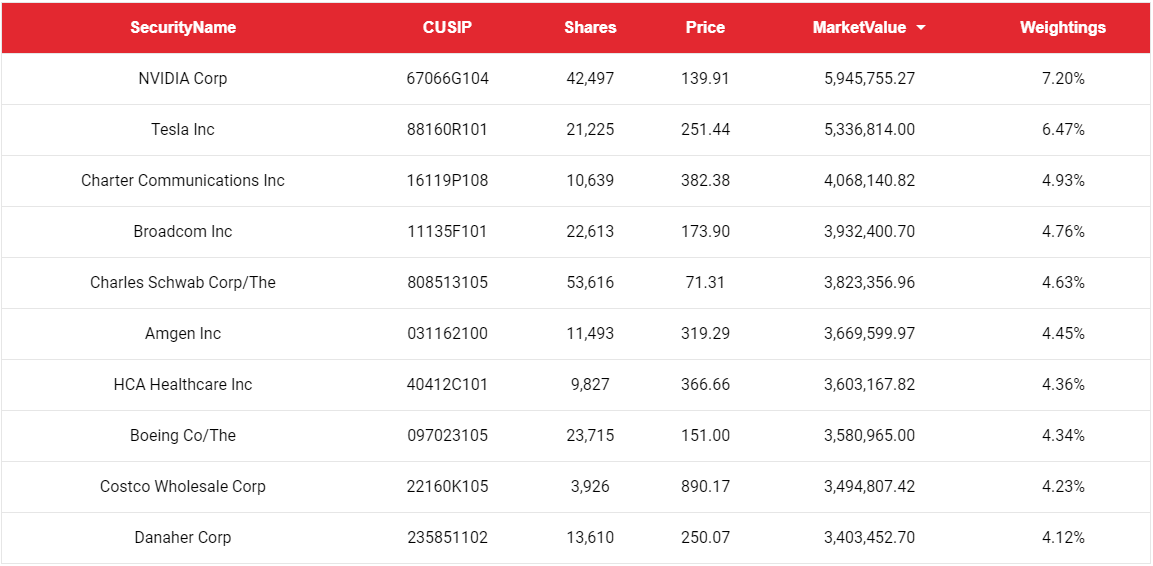Click market value 5,945,755.27
1153x566 pixels.
click(870, 79)
